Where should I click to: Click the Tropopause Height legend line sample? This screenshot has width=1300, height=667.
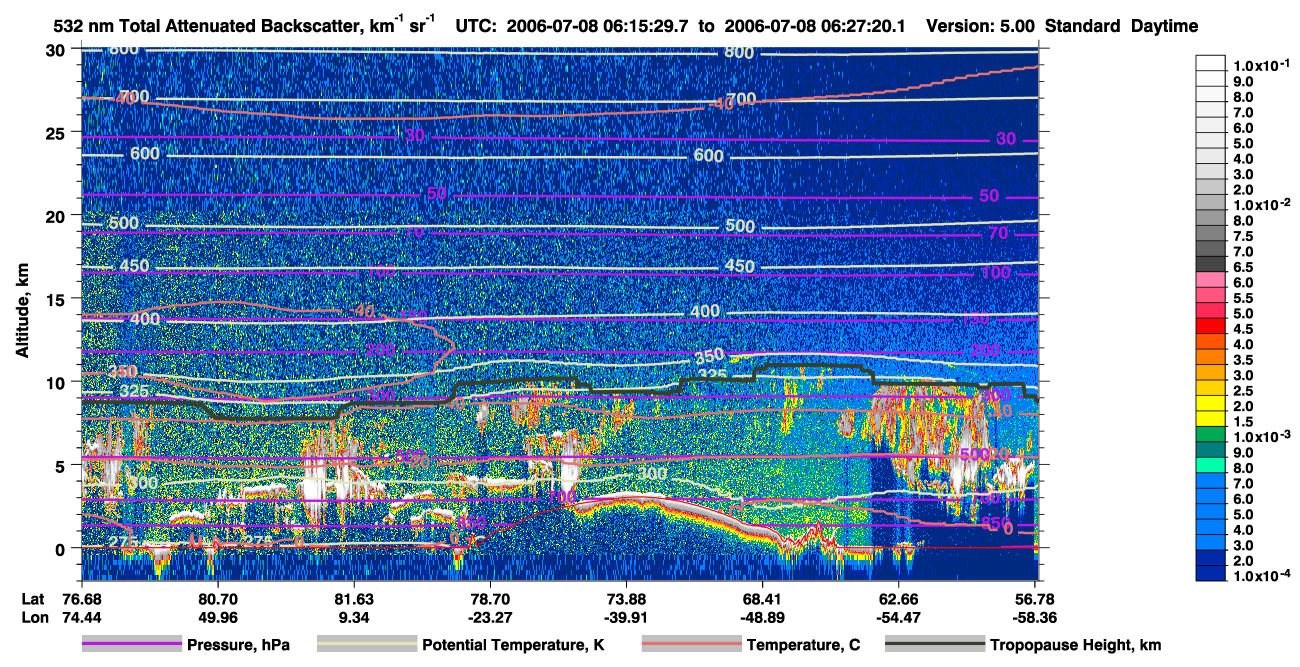pyautogui.click(x=935, y=645)
